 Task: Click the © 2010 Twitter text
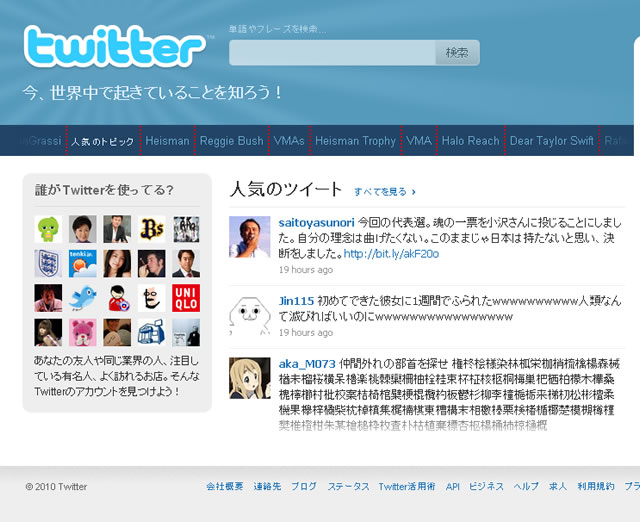(56, 486)
